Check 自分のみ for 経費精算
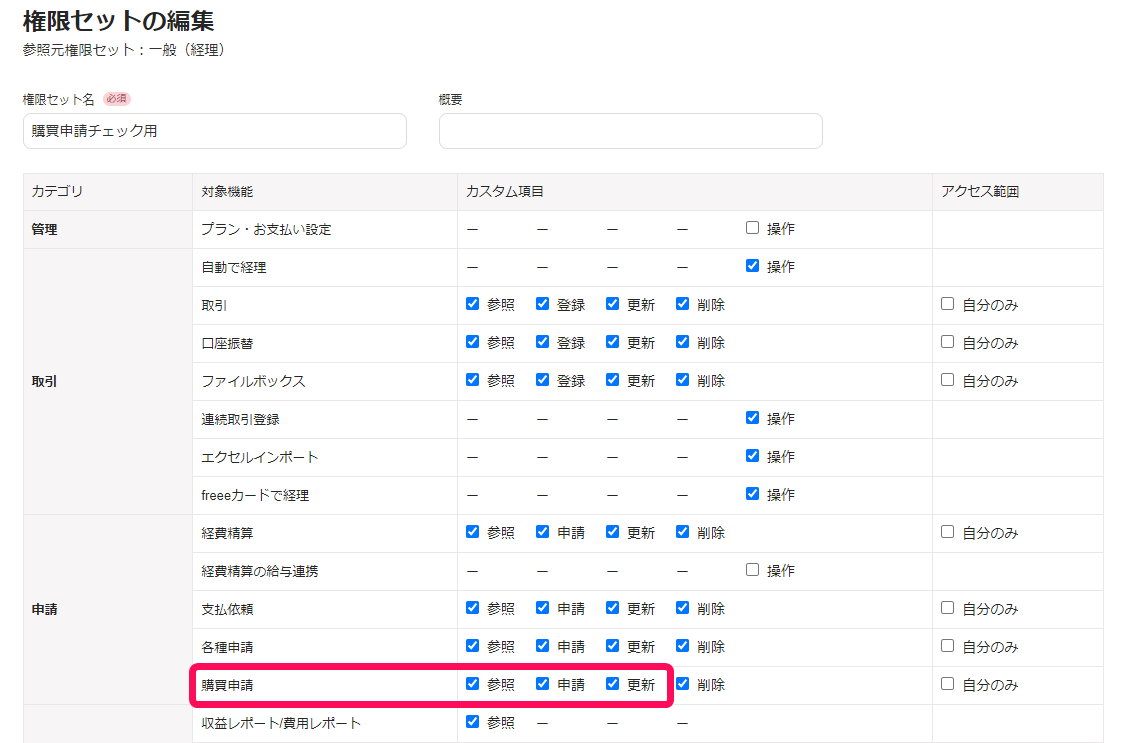 pos(947,531)
